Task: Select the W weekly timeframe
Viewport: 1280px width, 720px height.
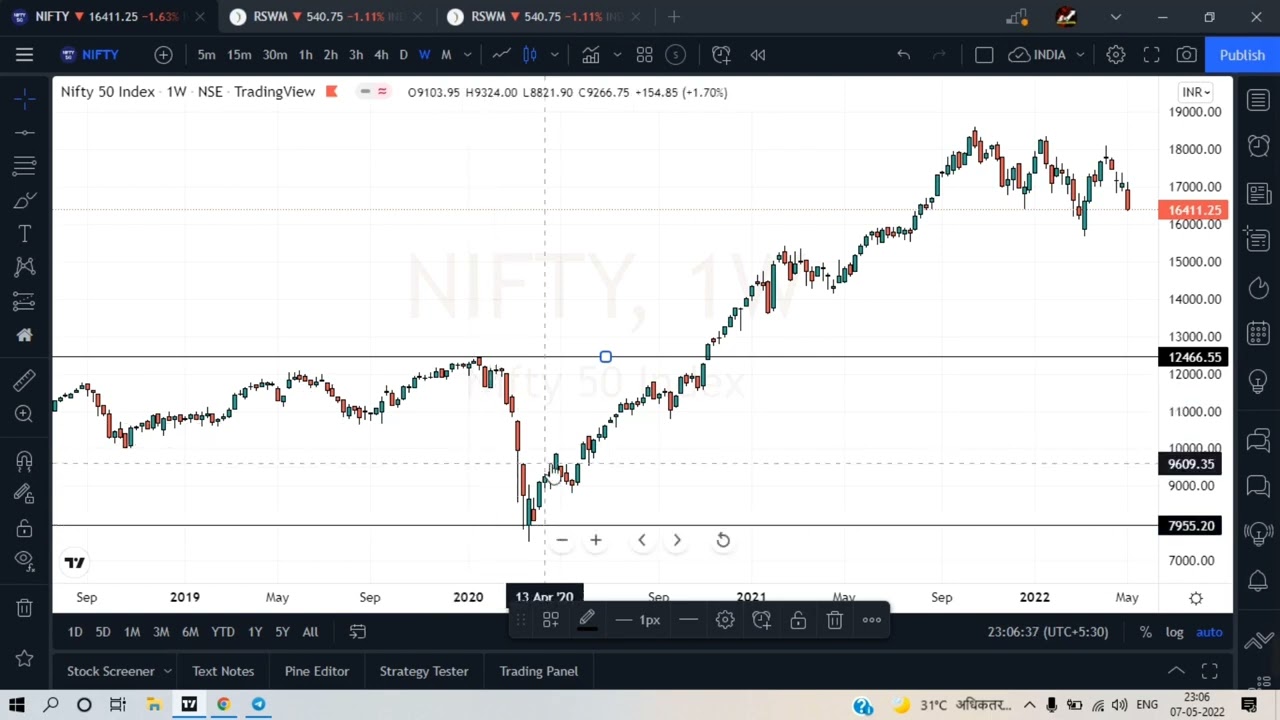Action: pos(424,55)
